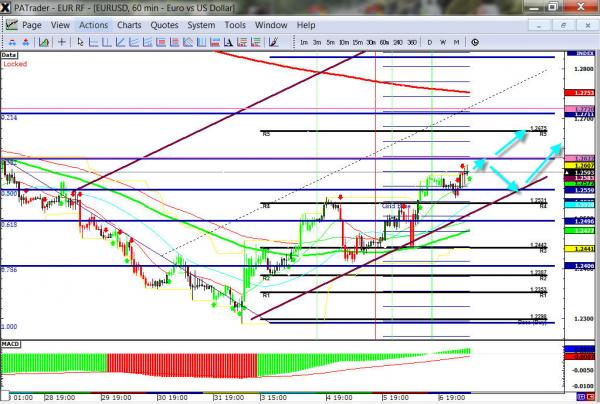Select the vertical line drawing tool

click(107, 42)
